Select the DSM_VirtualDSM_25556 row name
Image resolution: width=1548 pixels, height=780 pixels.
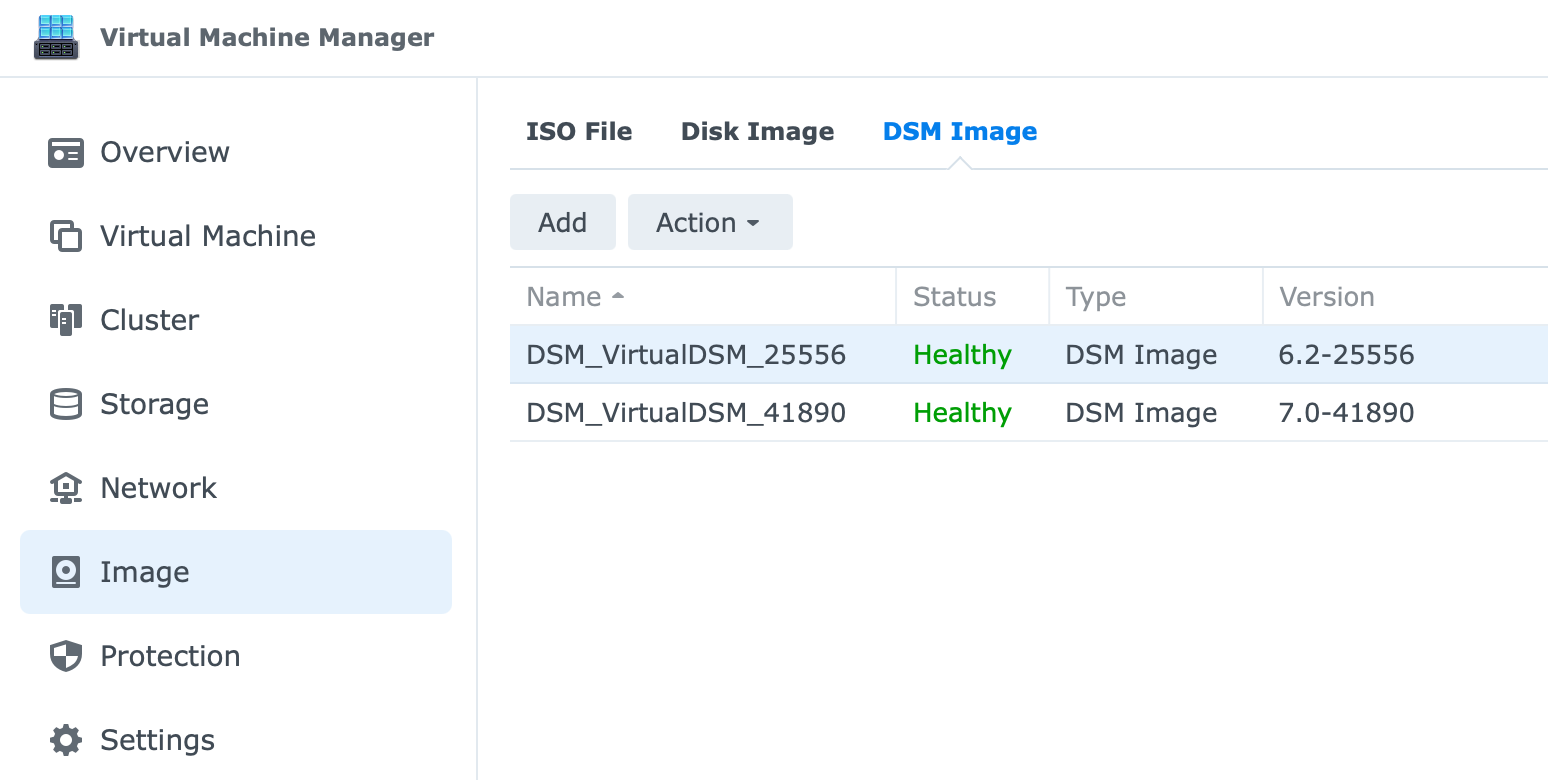686,355
